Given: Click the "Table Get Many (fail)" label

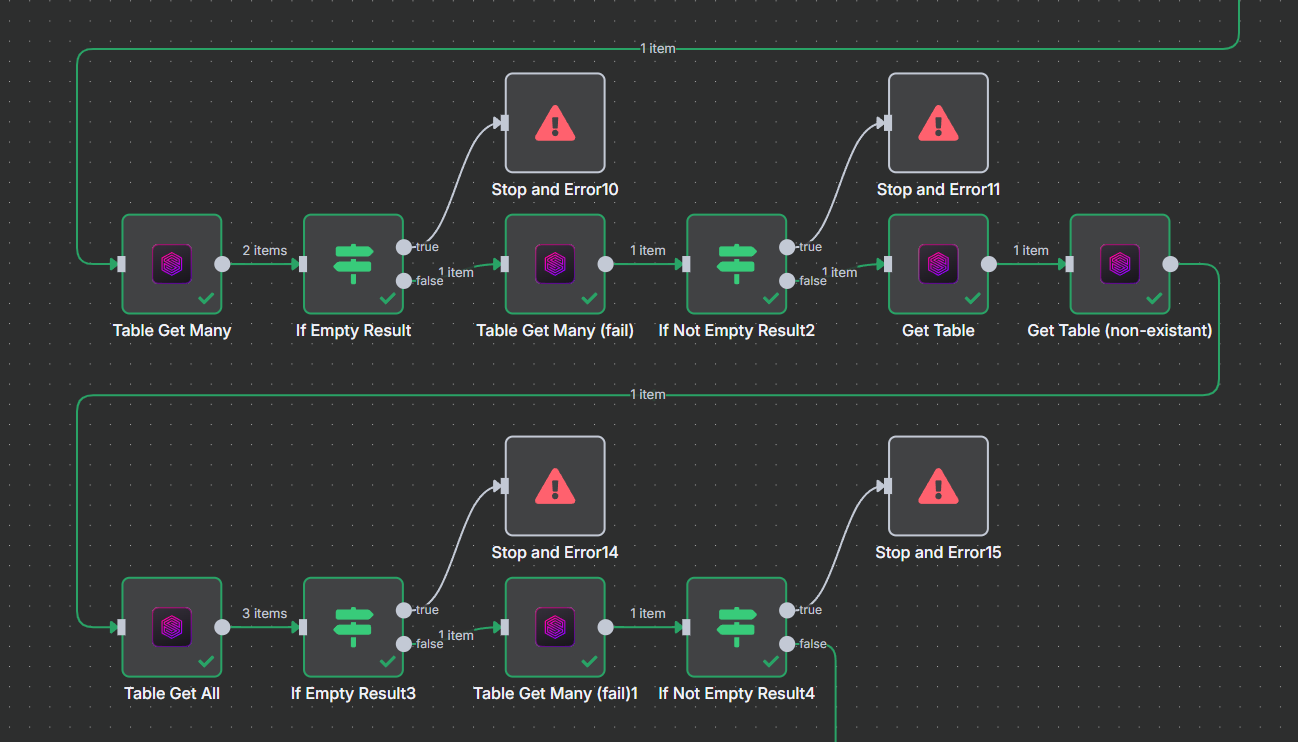Looking at the screenshot, I should coord(555,331).
